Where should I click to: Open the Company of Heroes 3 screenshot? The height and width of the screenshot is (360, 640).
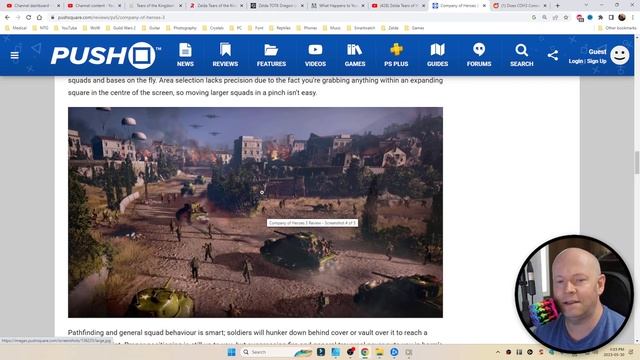point(255,212)
